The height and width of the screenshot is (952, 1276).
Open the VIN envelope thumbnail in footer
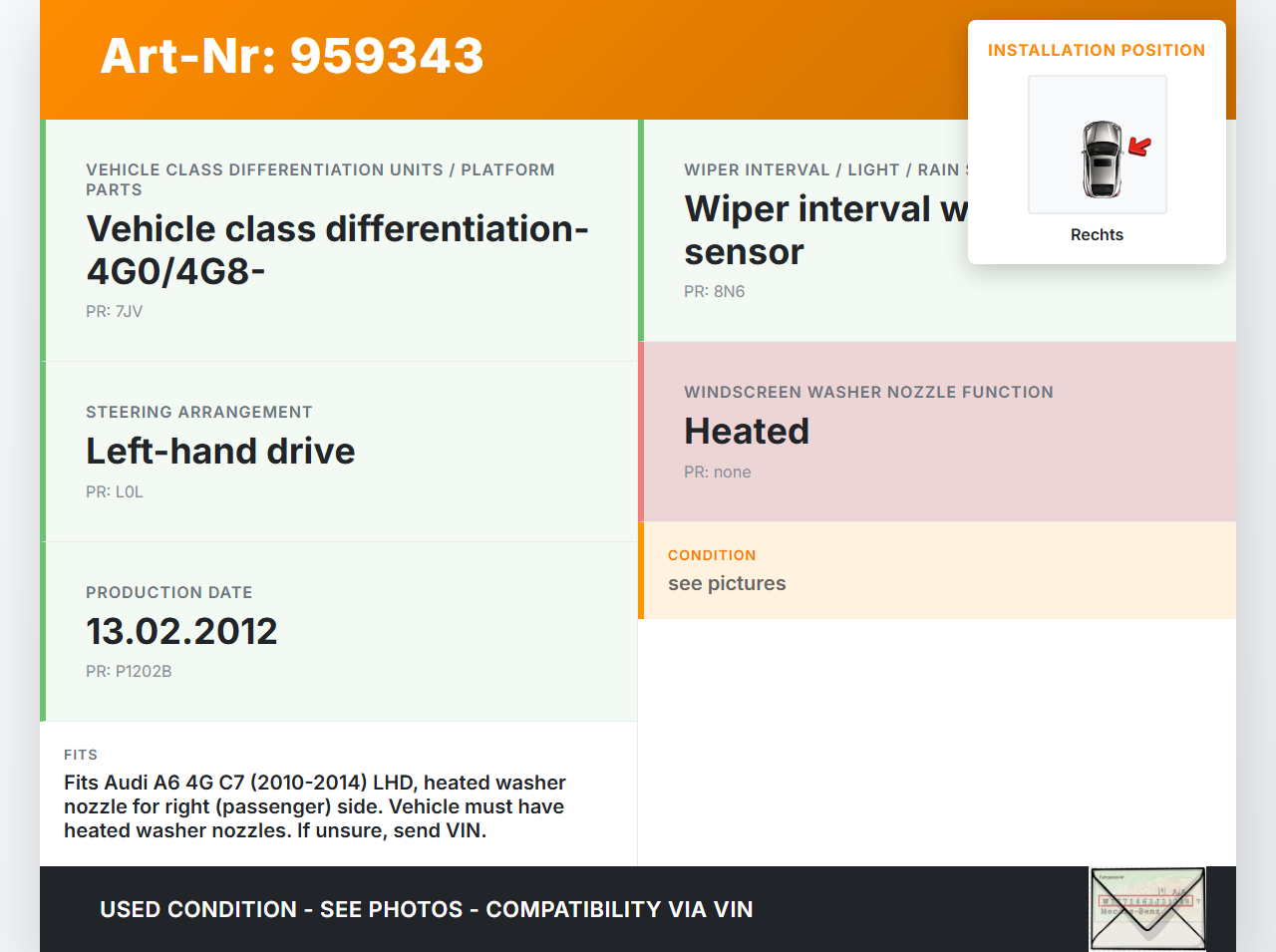coord(1147,908)
